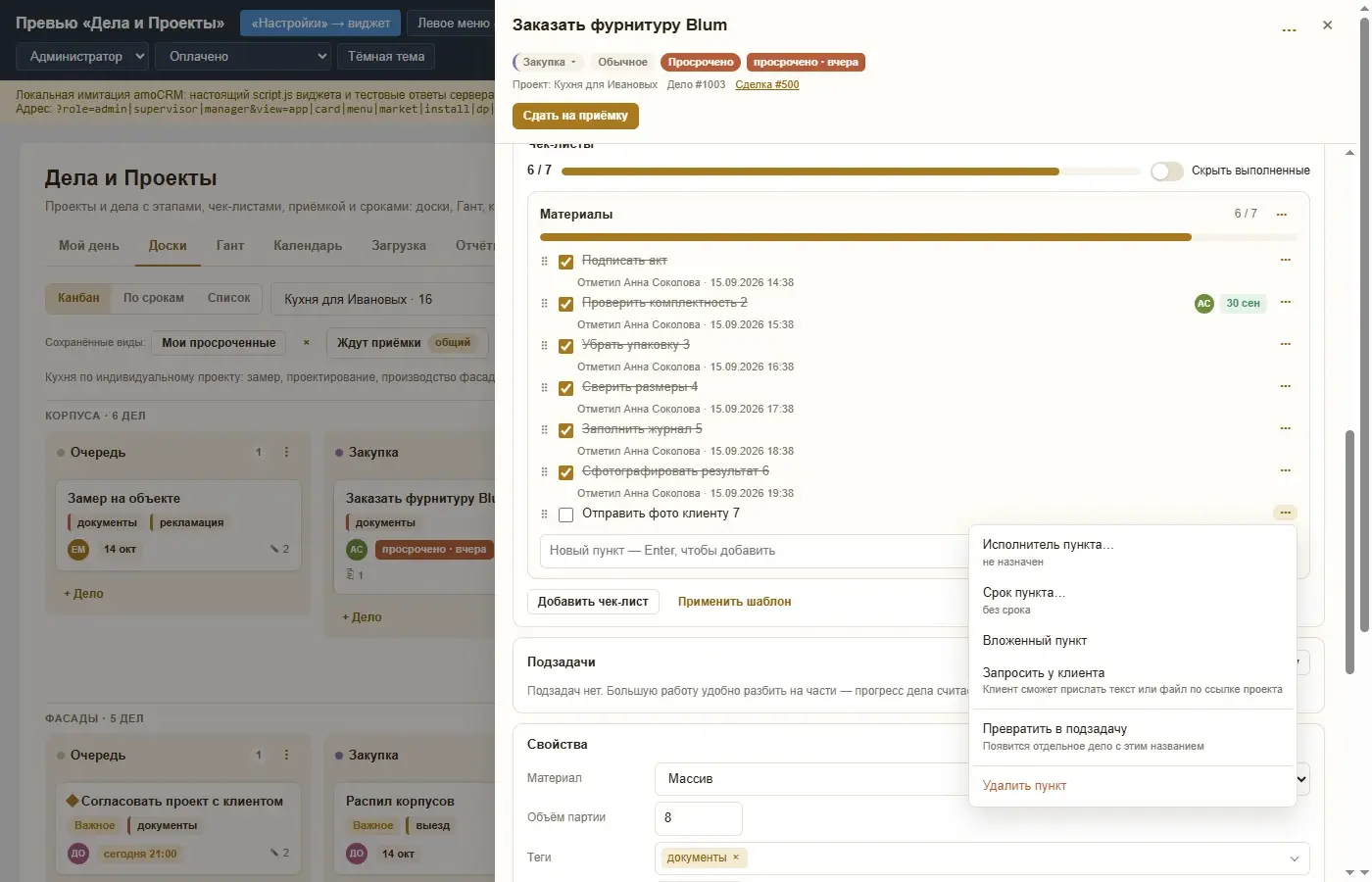The height and width of the screenshot is (882, 1372).
Task: Click the EM avatar on «Замер на объекте» card
Action: point(78,550)
